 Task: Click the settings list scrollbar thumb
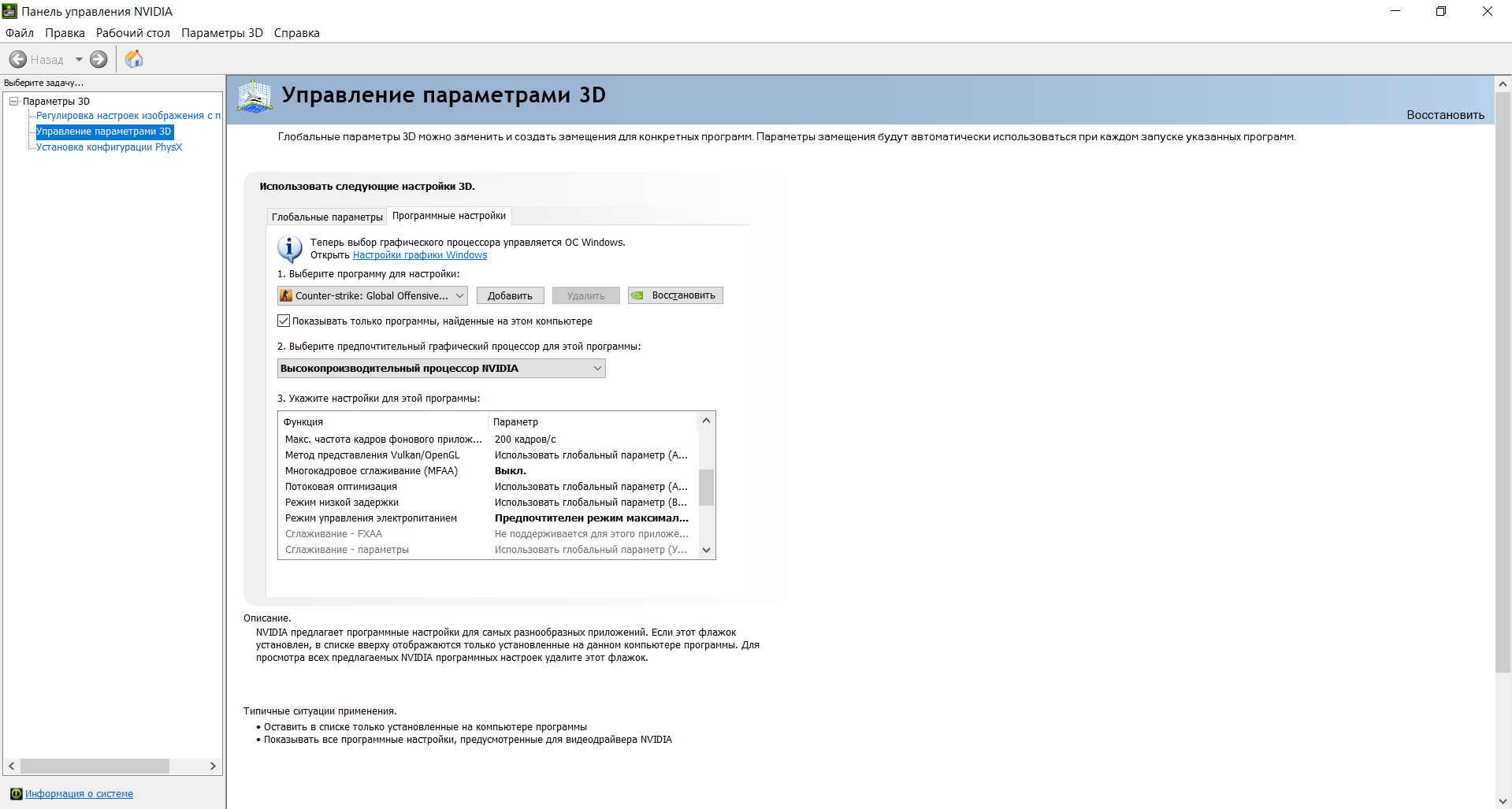tap(706, 488)
